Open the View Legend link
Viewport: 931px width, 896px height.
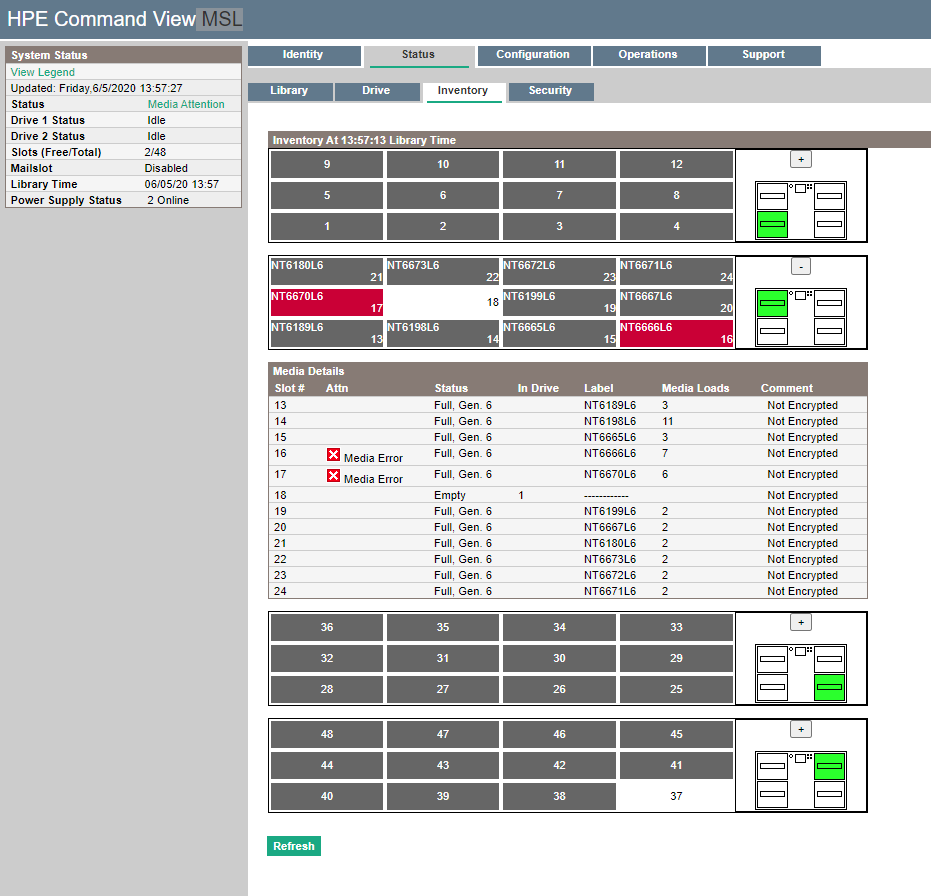tap(43, 72)
